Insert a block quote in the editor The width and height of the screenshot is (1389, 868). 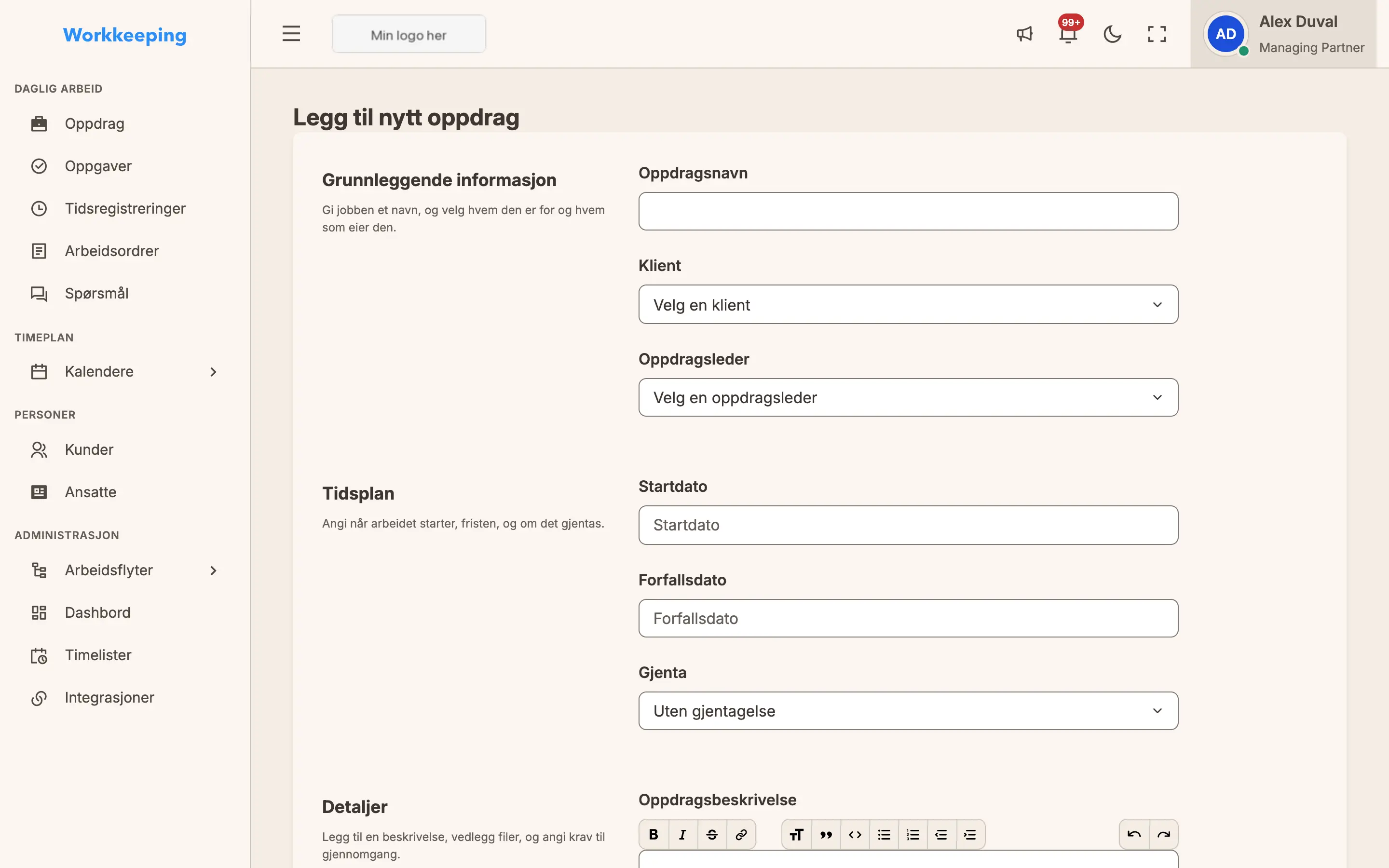(826, 835)
